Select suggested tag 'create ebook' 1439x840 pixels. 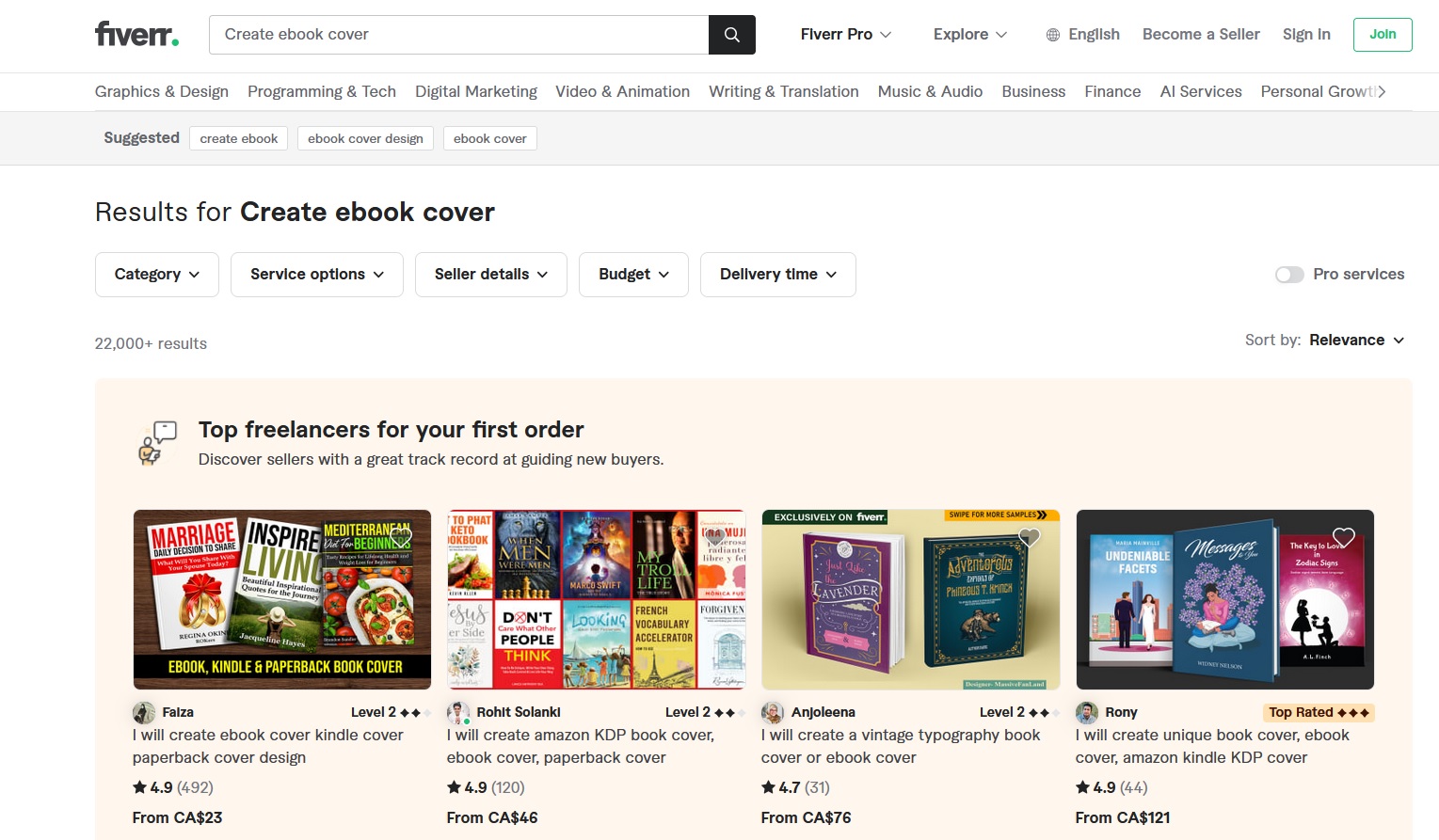pos(239,138)
